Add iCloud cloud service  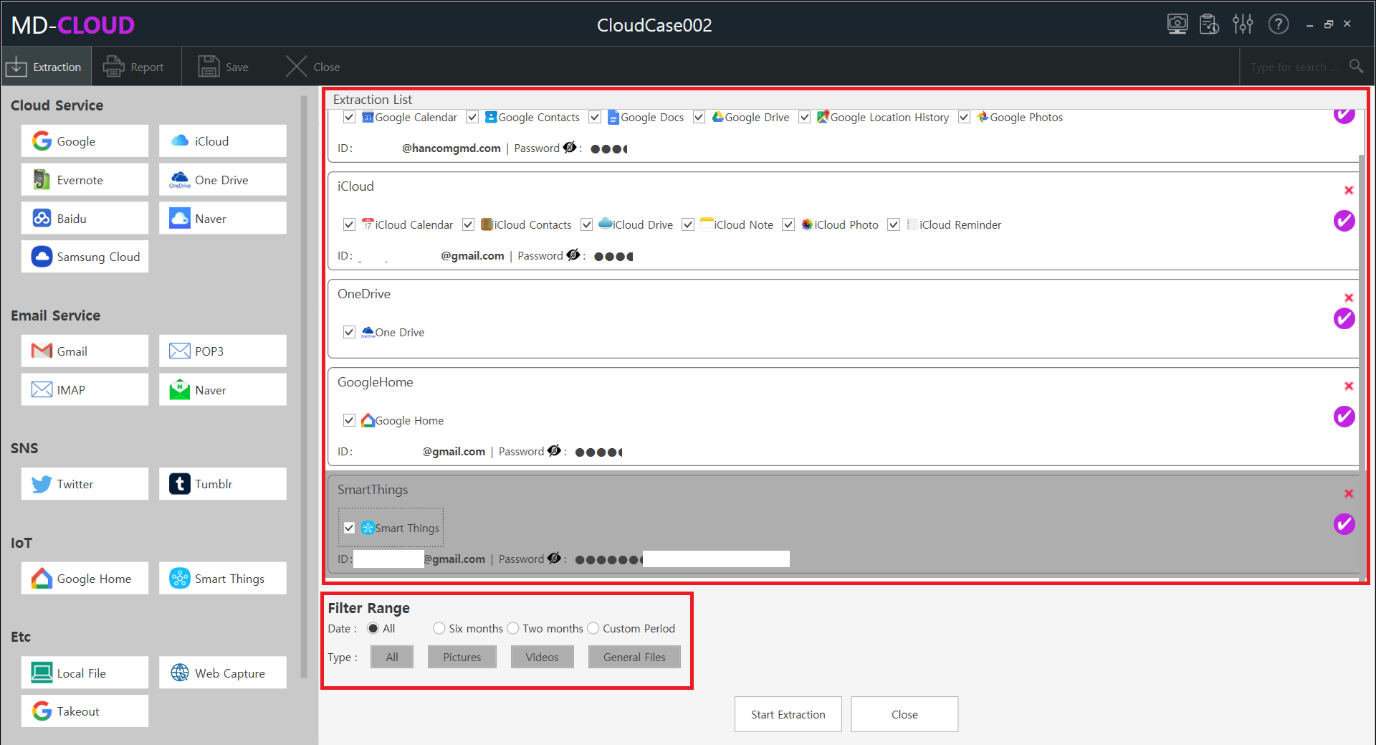222,141
